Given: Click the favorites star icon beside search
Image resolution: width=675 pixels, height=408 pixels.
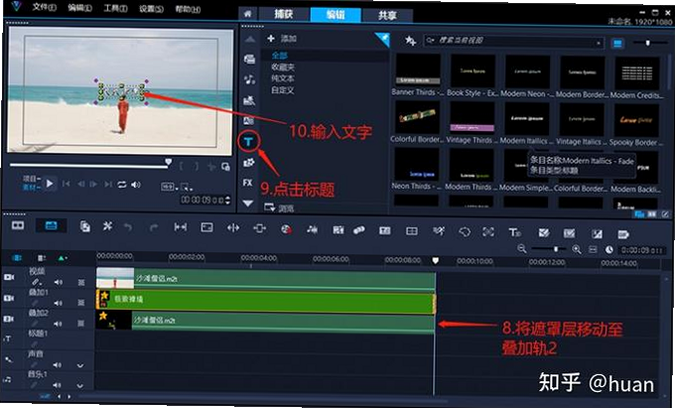Looking at the screenshot, I should (410, 41).
